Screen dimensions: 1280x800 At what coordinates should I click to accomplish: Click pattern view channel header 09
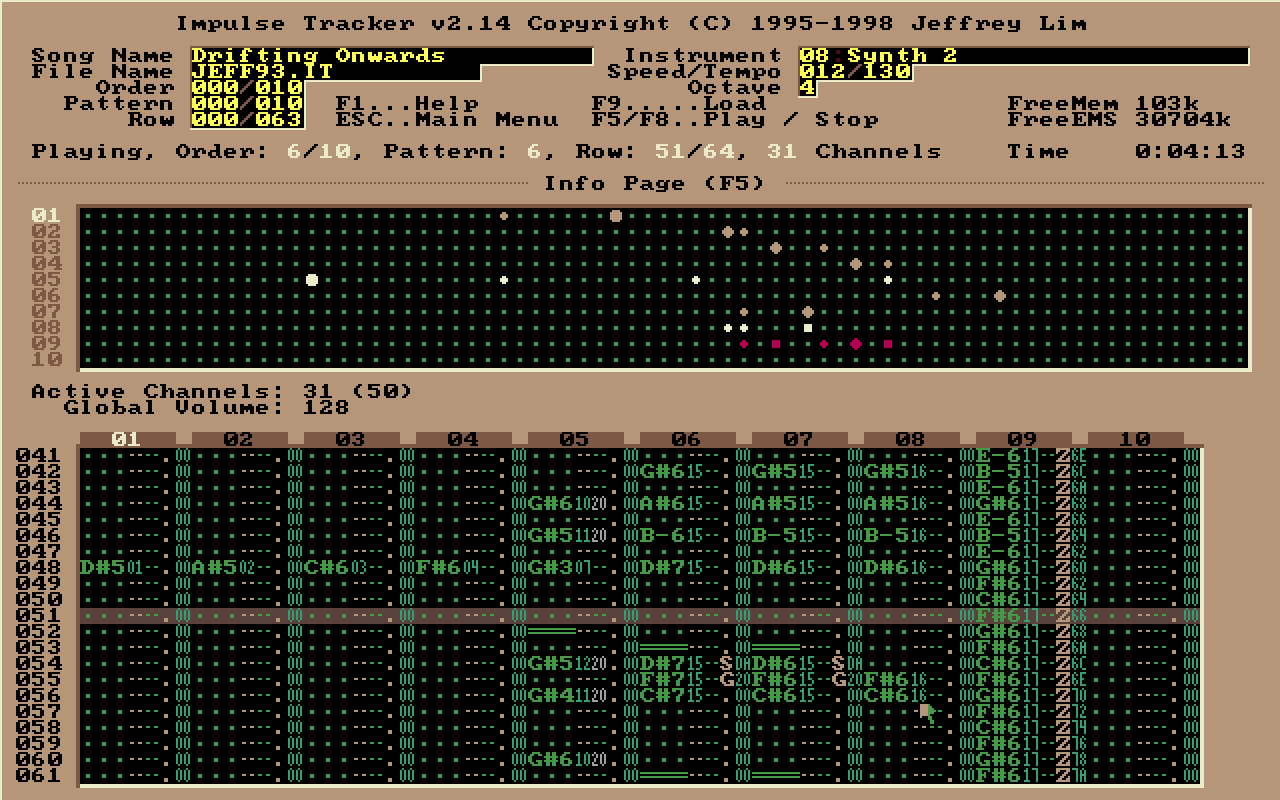click(x=1023, y=439)
